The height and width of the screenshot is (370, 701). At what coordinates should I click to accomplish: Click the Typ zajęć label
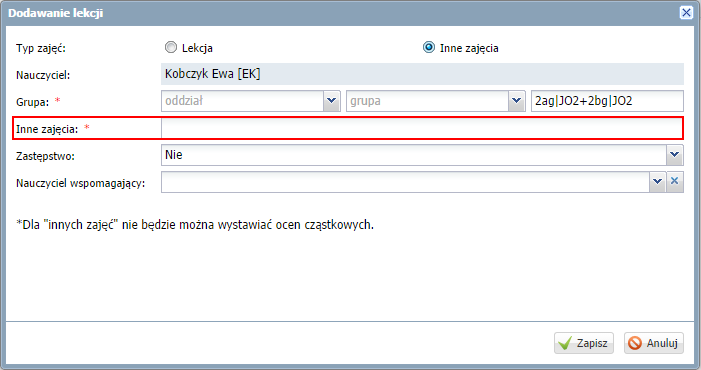pos(41,48)
